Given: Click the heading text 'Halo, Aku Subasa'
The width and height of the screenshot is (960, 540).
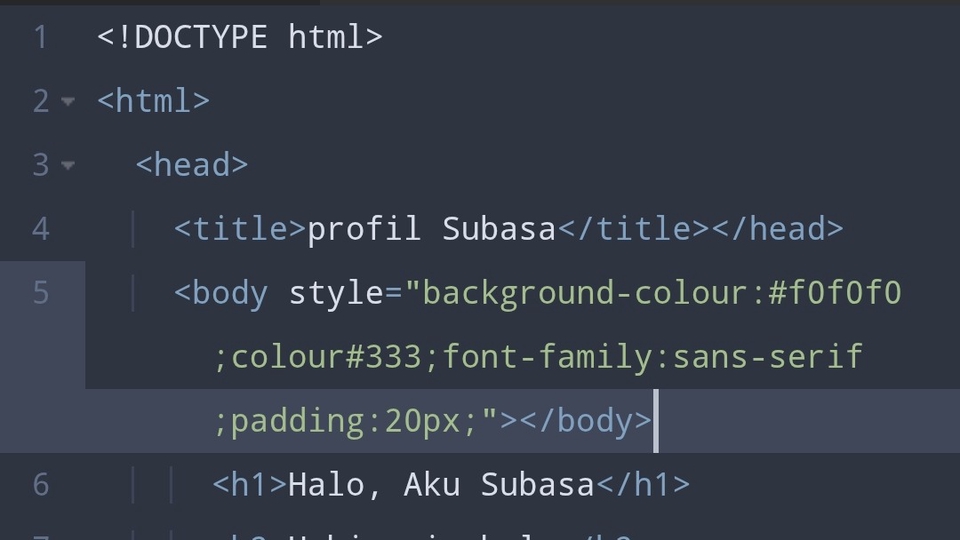Looking at the screenshot, I should click(441, 485).
